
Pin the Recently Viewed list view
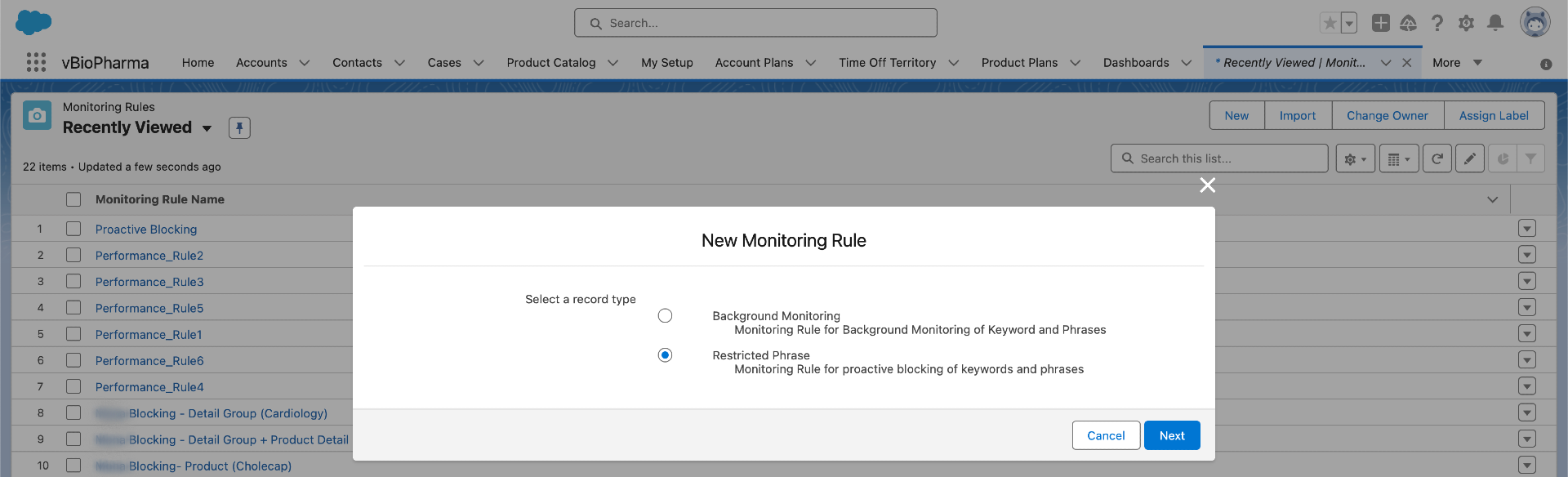[239, 127]
